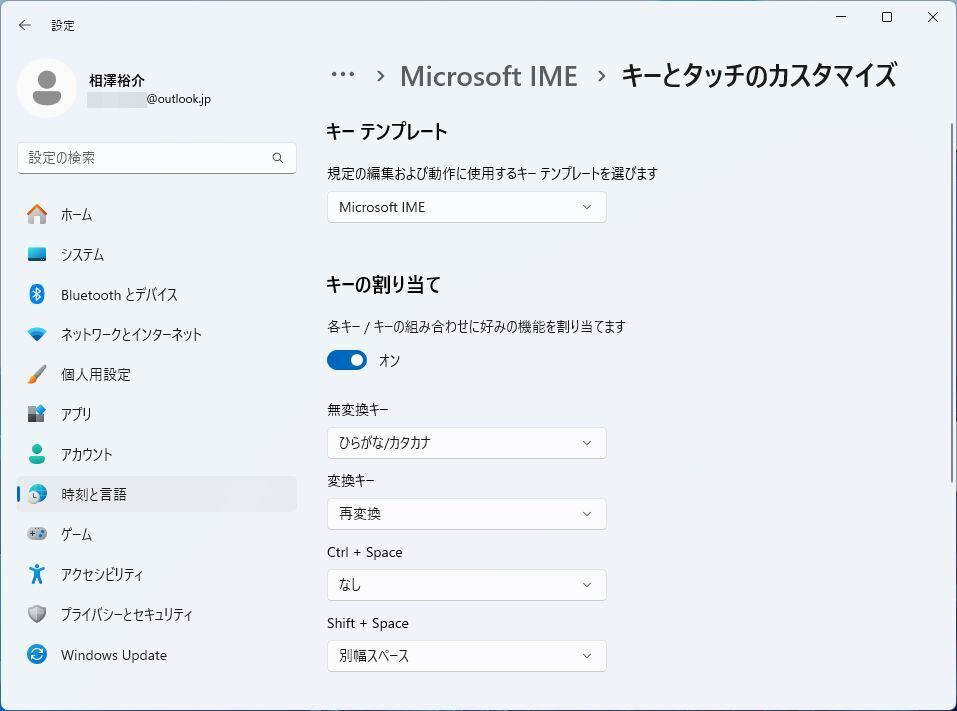
Task: Click the @outlook.jp email text
Action: (178, 99)
